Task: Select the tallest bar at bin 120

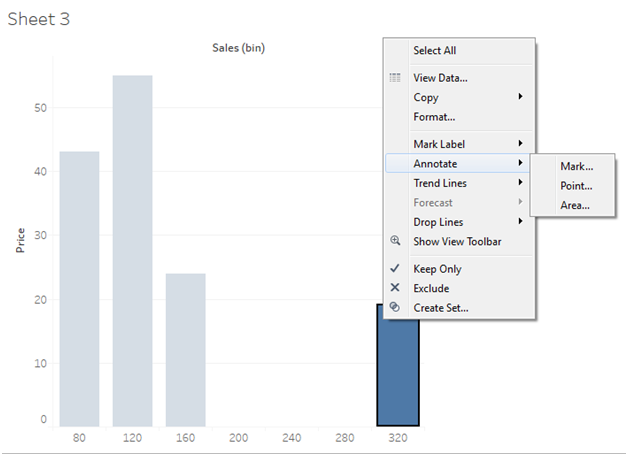Action: (133, 251)
